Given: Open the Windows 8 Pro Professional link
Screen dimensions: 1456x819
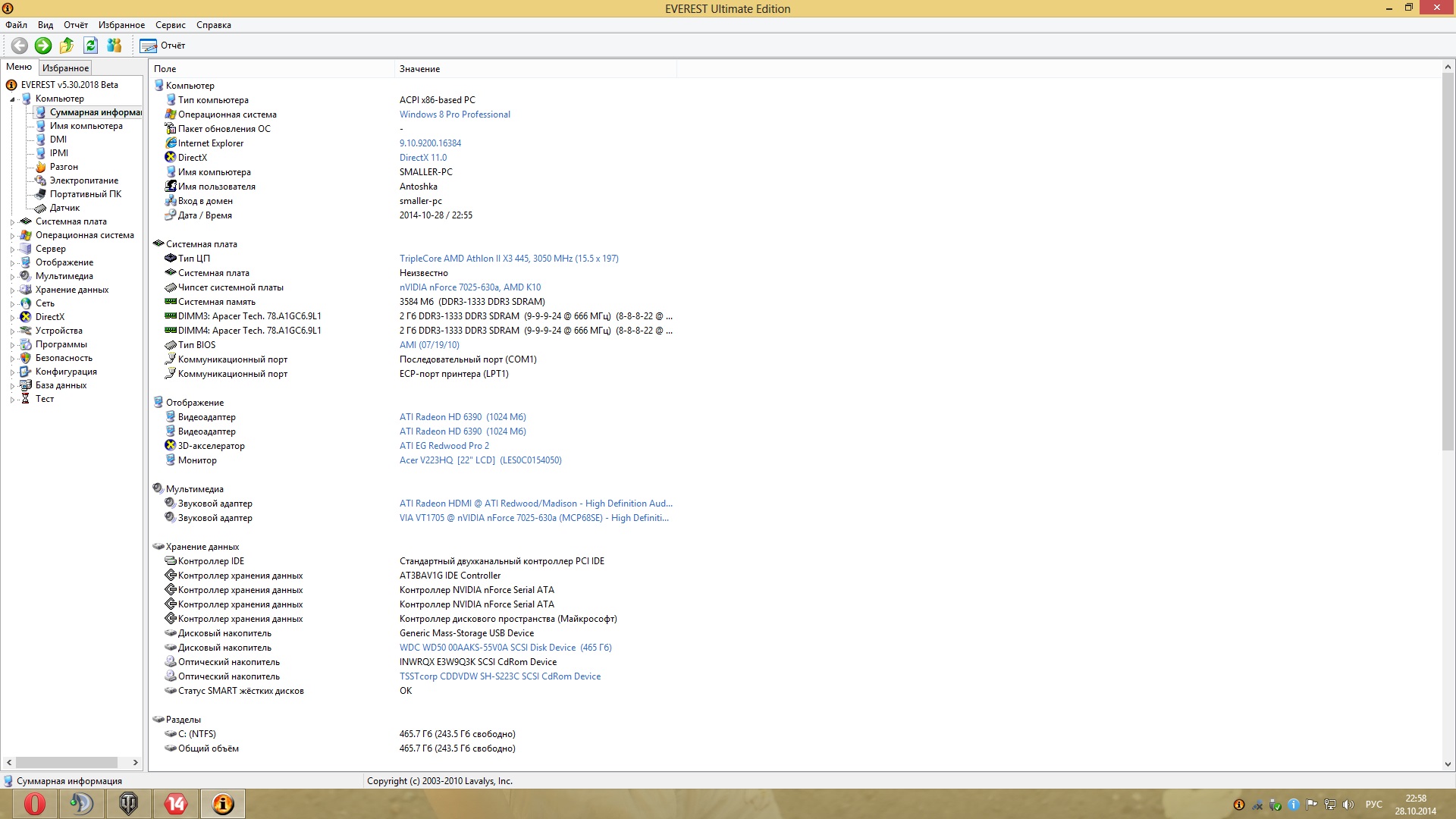Looking at the screenshot, I should [455, 115].
